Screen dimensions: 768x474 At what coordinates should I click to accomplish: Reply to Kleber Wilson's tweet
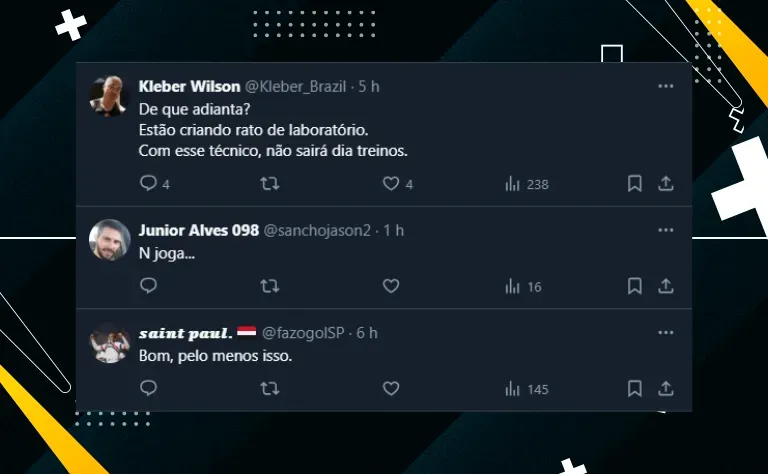click(x=148, y=183)
